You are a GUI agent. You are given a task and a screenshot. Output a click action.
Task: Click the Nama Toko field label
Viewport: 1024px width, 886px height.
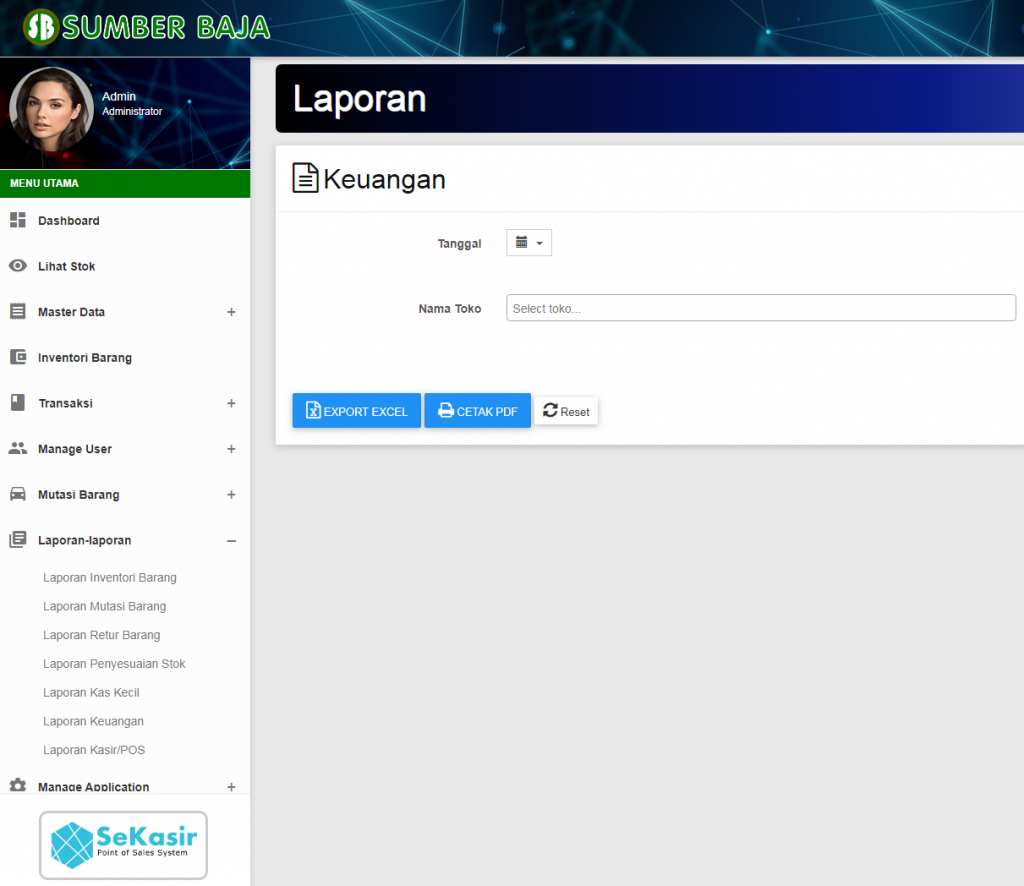pyautogui.click(x=450, y=309)
